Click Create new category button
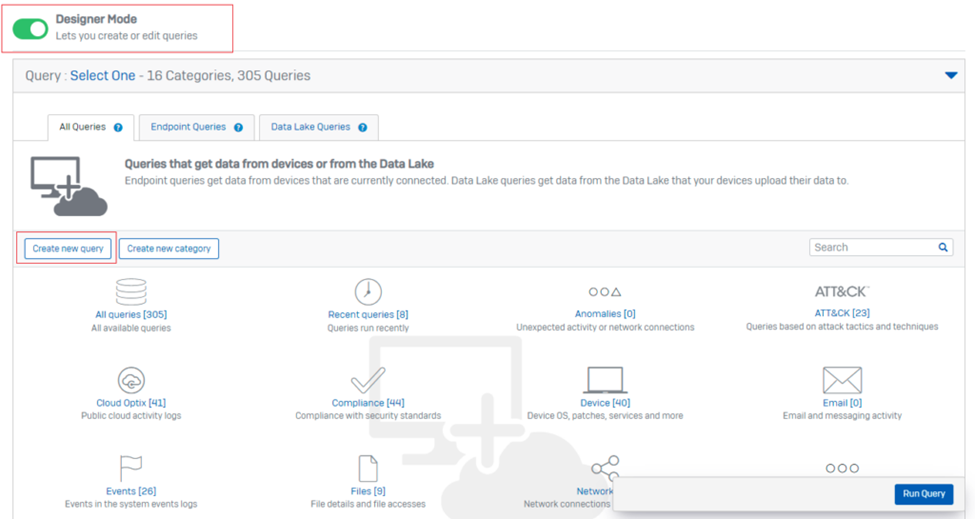The height and width of the screenshot is (519, 975). pyautogui.click(x=169, y=249)
